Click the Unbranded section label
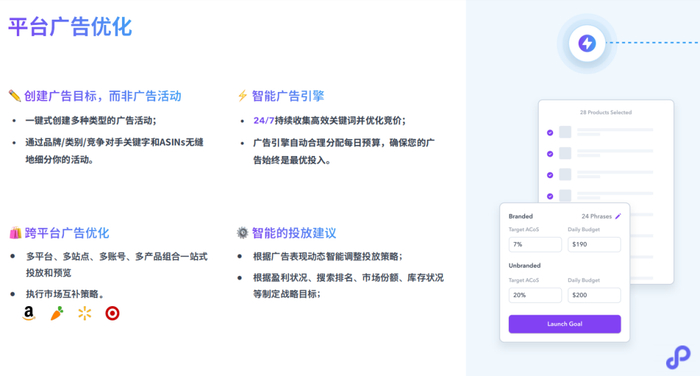This screenshot has height=376, width=700. (x=525, y=265)
